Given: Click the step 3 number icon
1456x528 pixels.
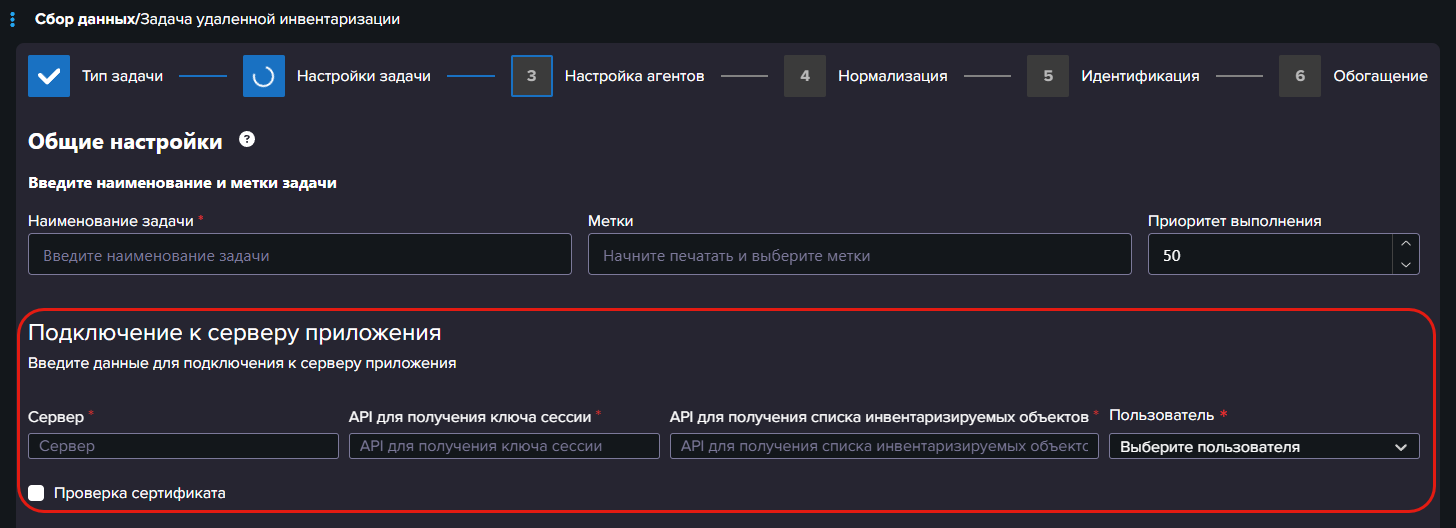Looking at the screenshot, I should pos(531,76).
